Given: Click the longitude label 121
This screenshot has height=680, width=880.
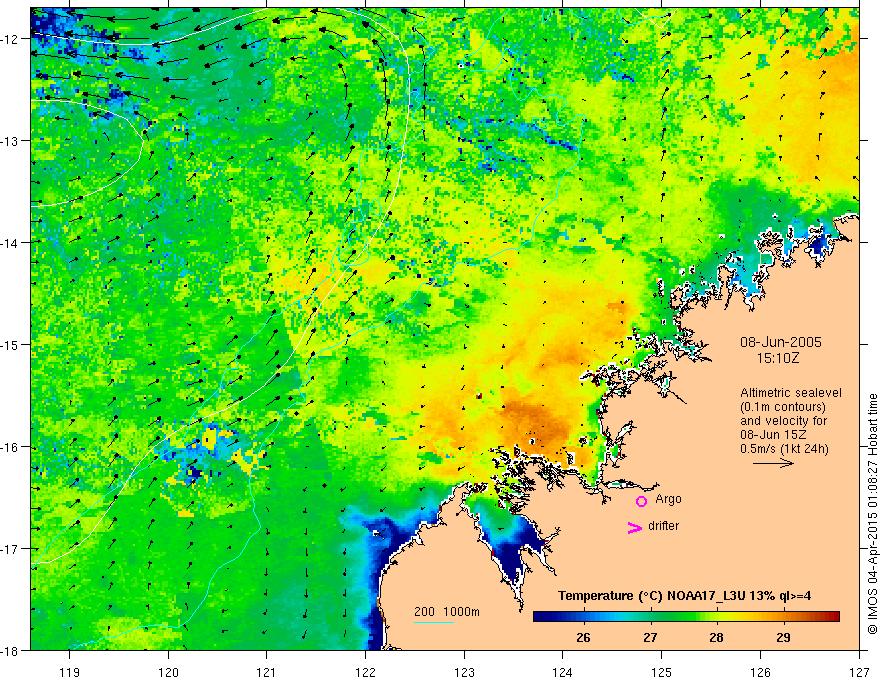Looking at the screenshot, I should [267, 672].
